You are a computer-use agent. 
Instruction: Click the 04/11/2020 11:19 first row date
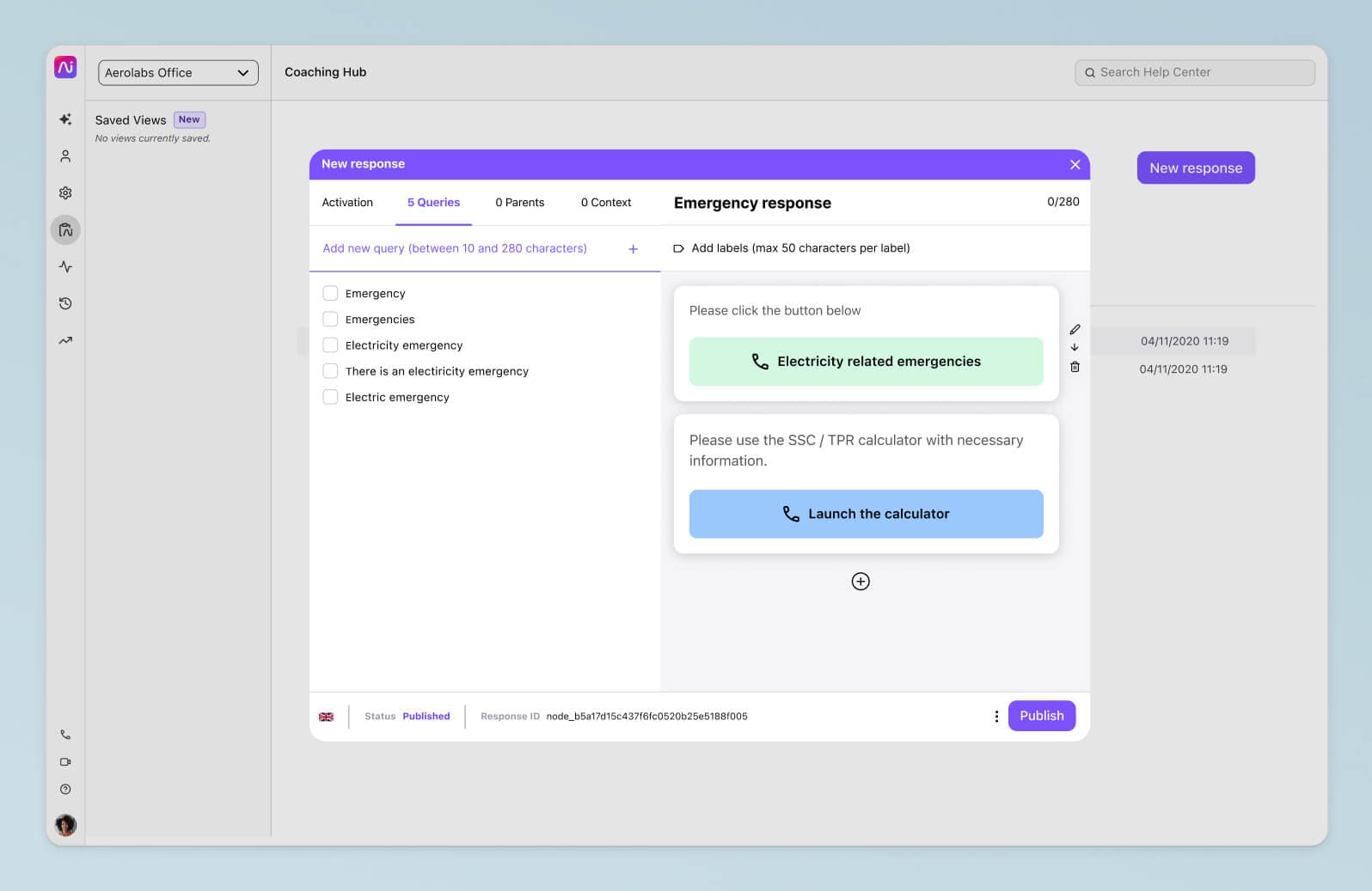(x=1185, y=341)
